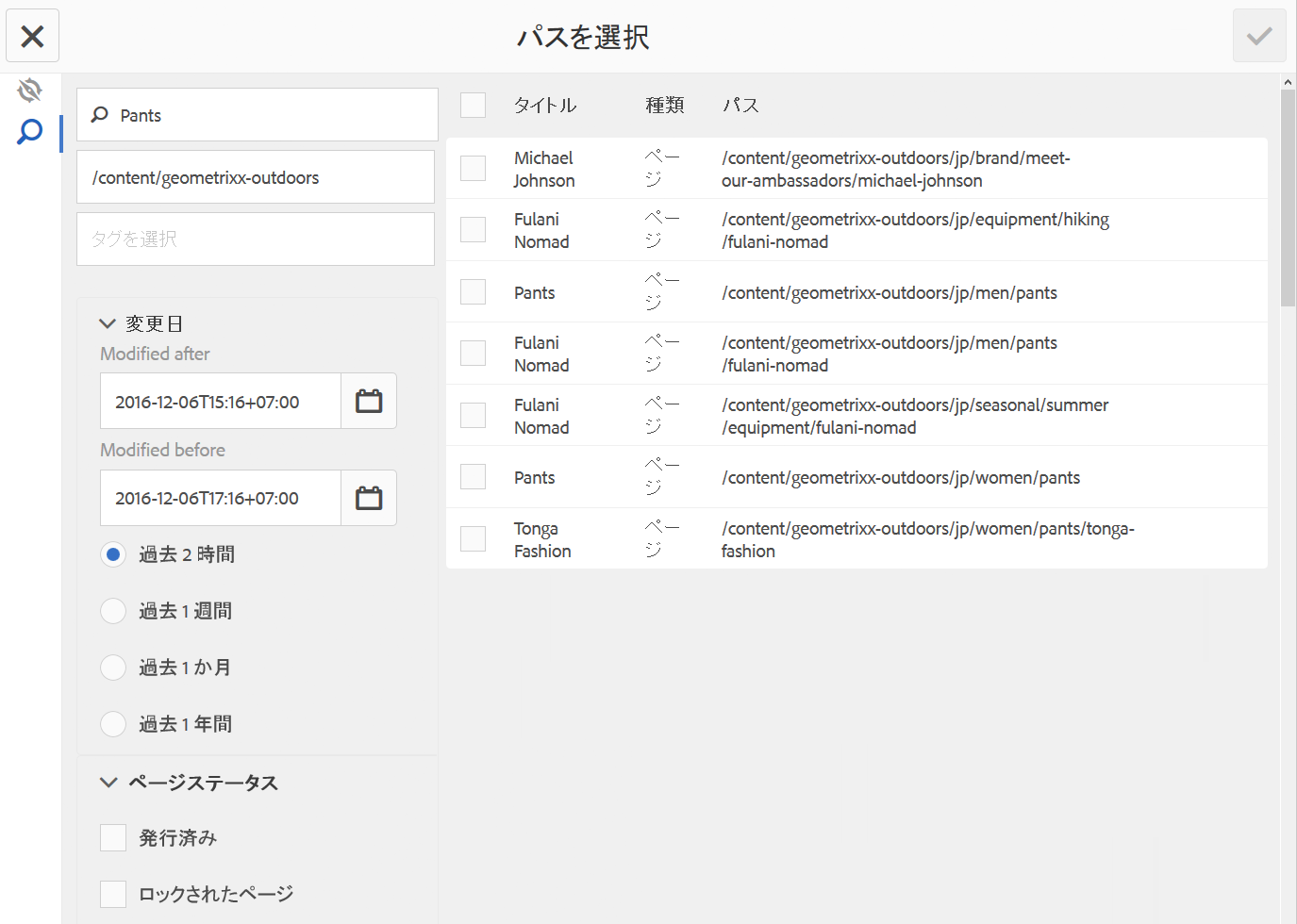Check the Michael Johnson row checkbox
Image resolution: width=1297 pixels, height=924 pixels.
click(473, 168)
